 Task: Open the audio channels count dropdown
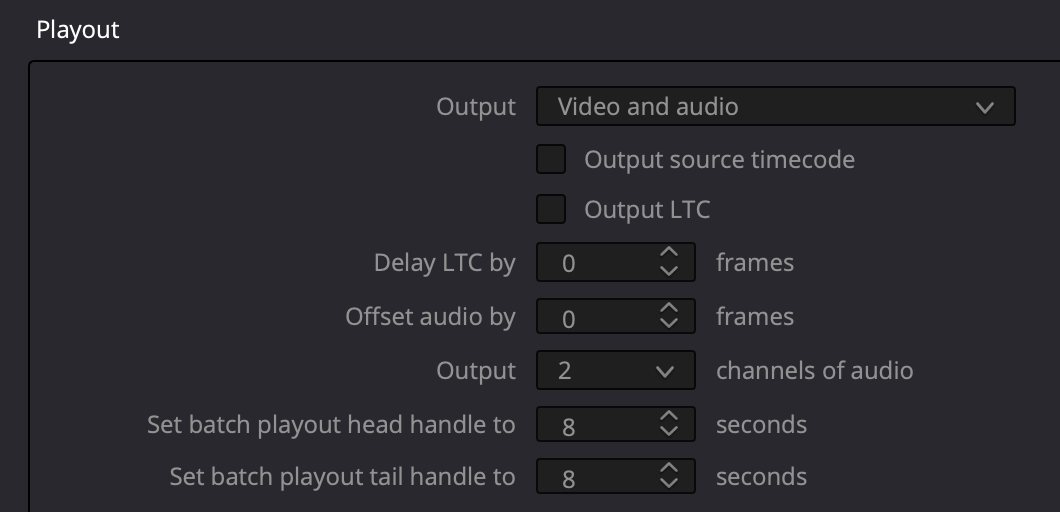pos(615,370)
